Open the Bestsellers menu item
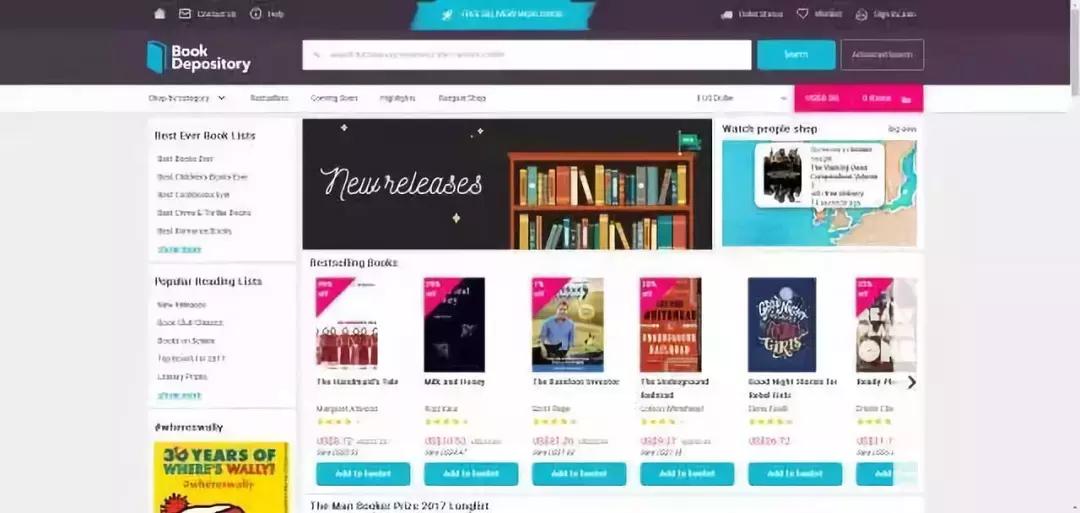The image size is (1080, 513). pos(269,98)
